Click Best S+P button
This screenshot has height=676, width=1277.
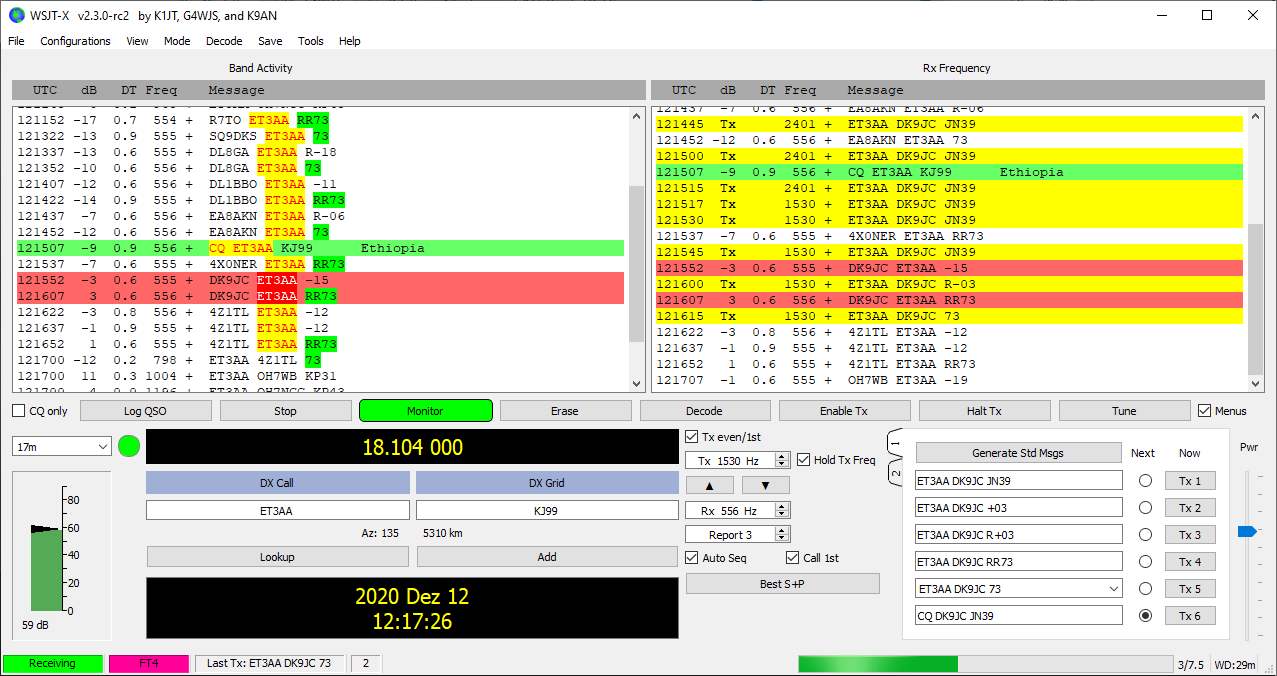[x=783, y=583]
